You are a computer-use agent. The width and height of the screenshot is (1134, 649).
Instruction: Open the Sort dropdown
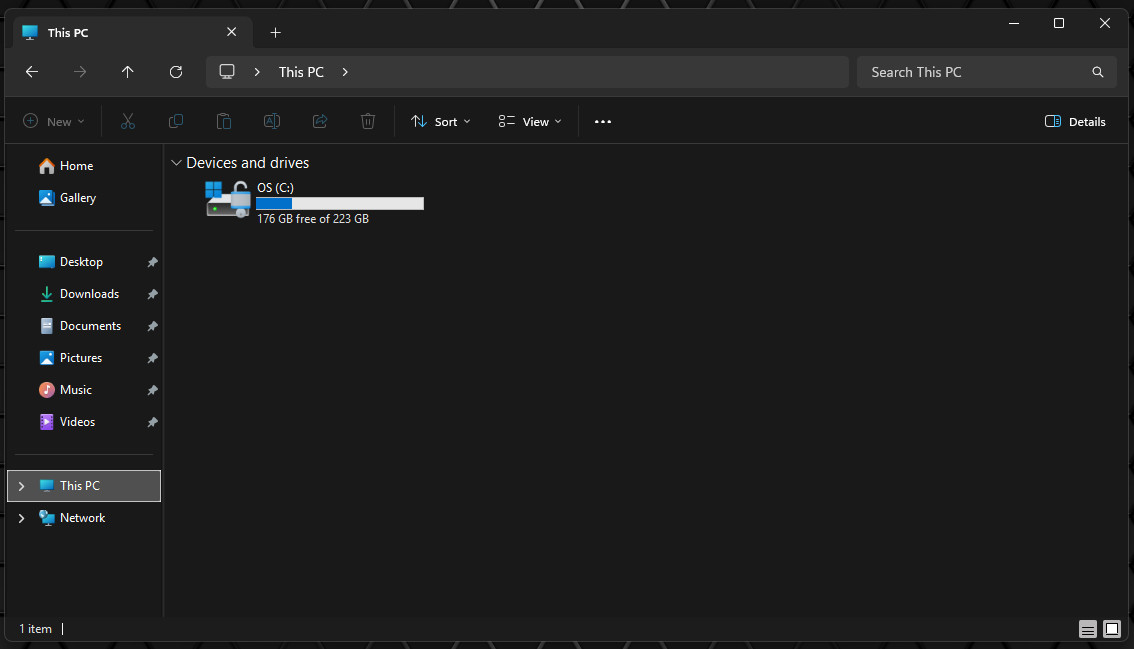441,122
